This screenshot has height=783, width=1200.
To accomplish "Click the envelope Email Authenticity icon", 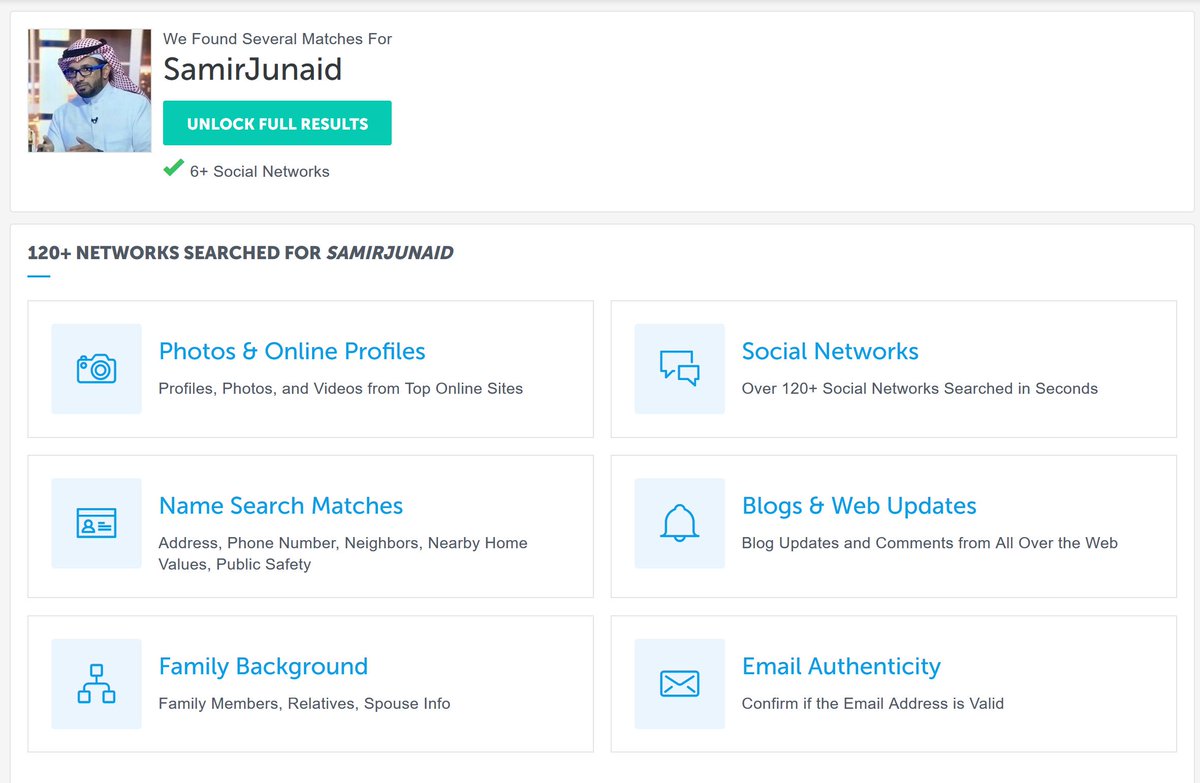I will 679,684.
